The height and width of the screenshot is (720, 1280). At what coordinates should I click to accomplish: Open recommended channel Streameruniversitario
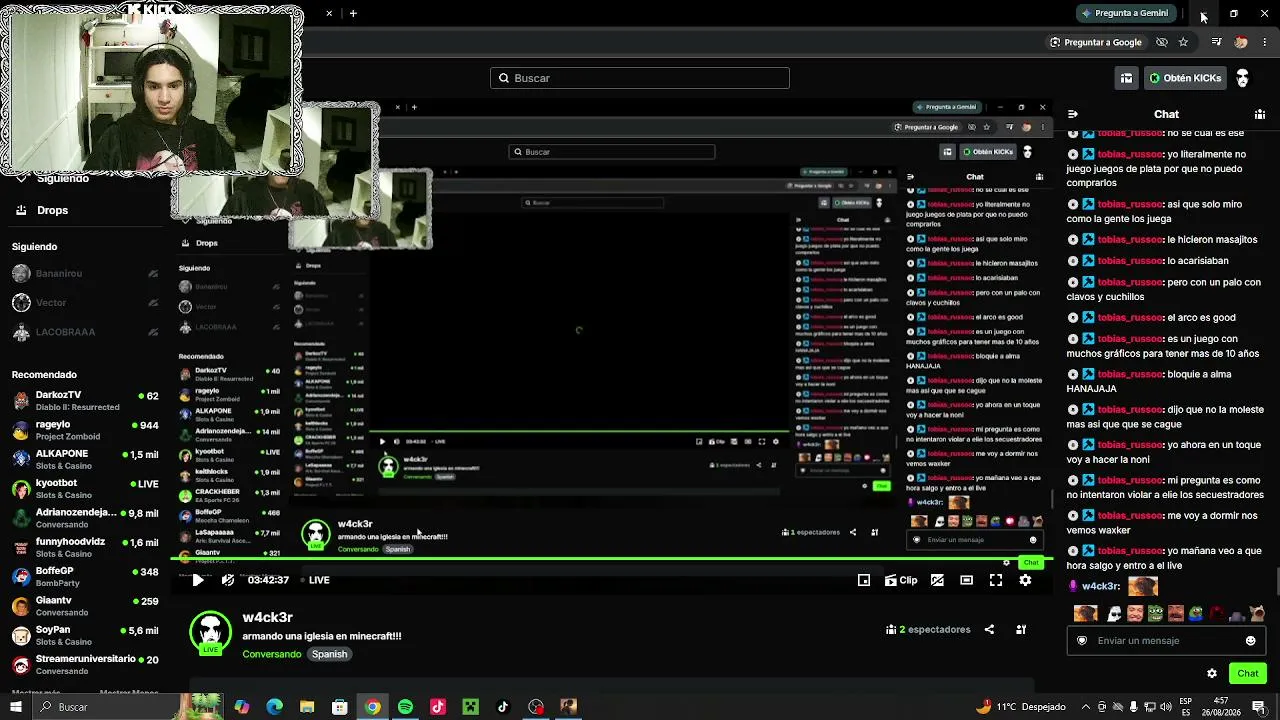84,664
